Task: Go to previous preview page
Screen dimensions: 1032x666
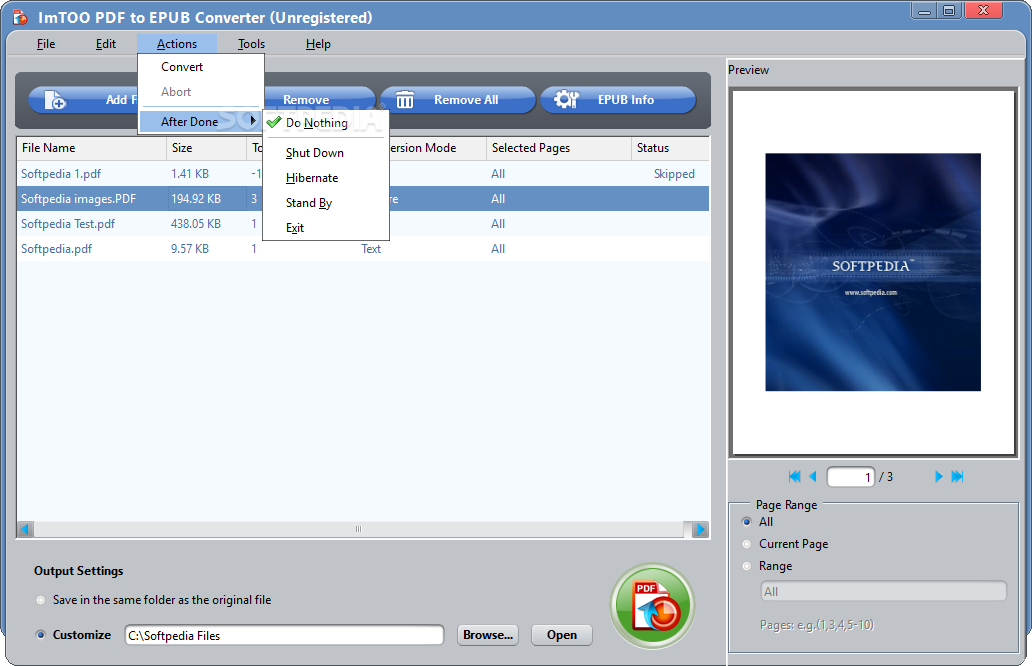Action: (x=813, y=476)
